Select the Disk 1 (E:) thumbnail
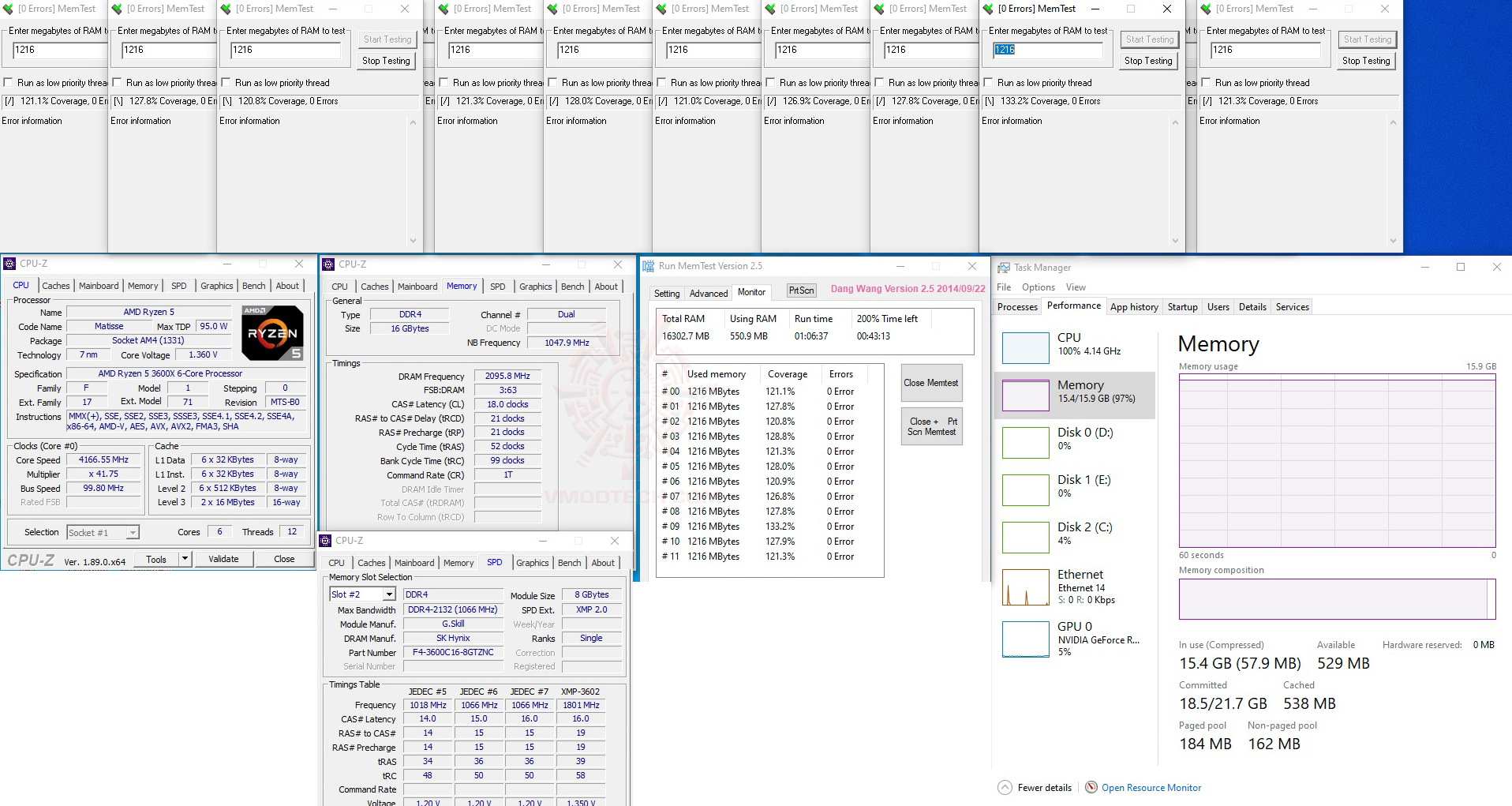The width and height of the screenshot is (1512, 806). pyautogui.click(x=1025, y=489)
